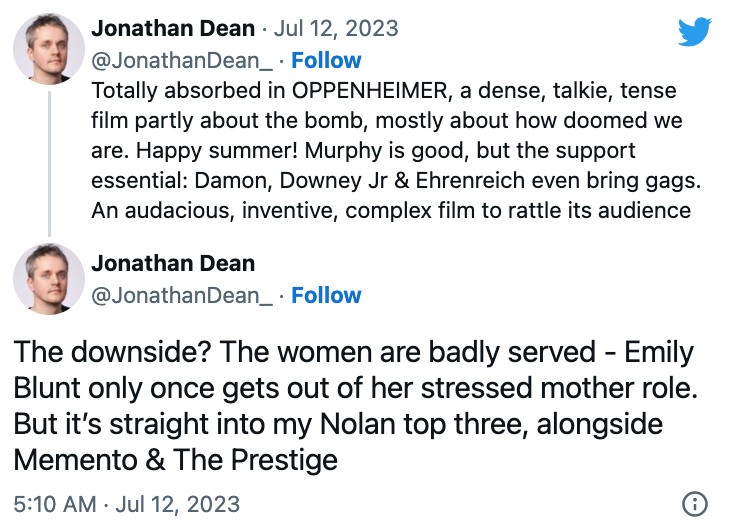Click the thread connector line between avatars

click(x=49, y=164)
